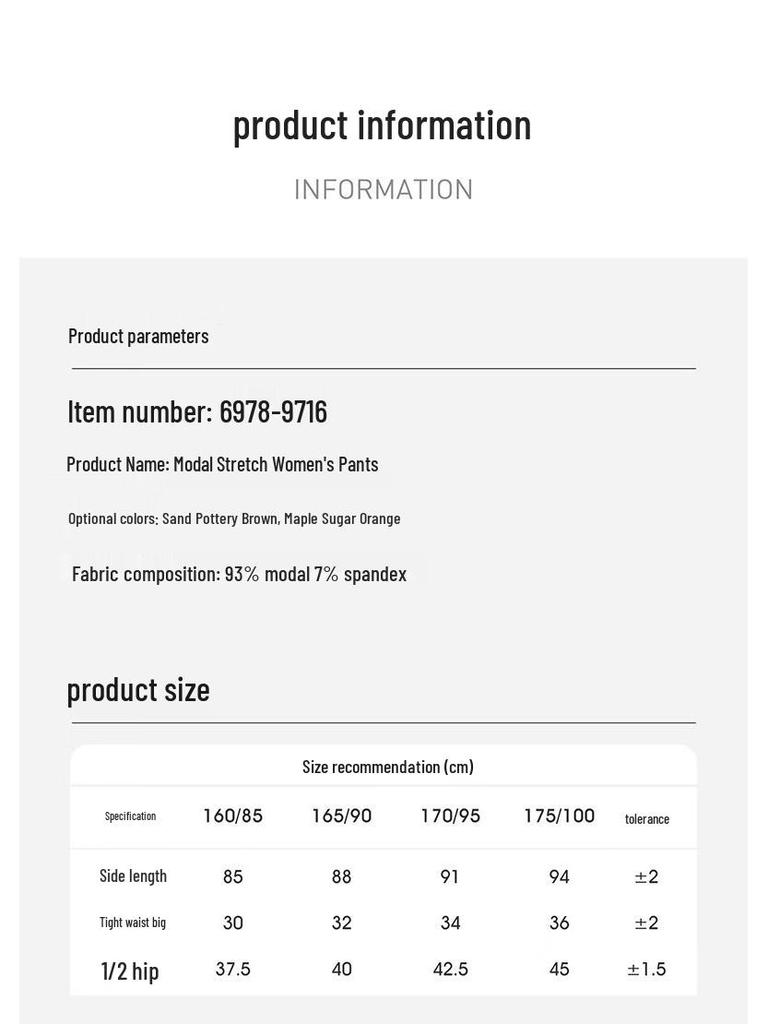Pick the 175/100 size column header
Image resolution: width=768 pixels, height=1024 pixels.
point(559,816)
